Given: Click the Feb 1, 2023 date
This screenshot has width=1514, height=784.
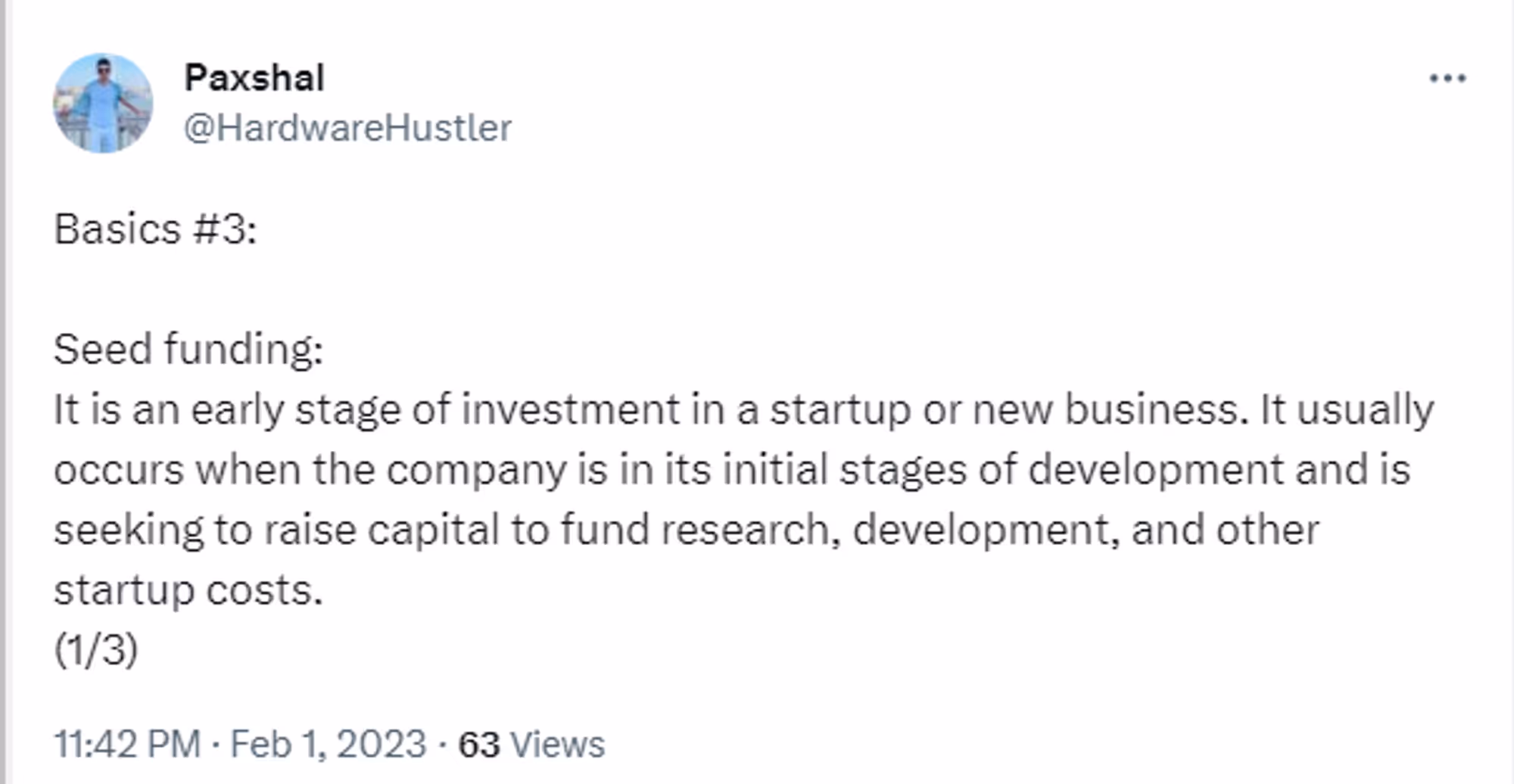Looking at the screenshot, I should pos(329,744).
